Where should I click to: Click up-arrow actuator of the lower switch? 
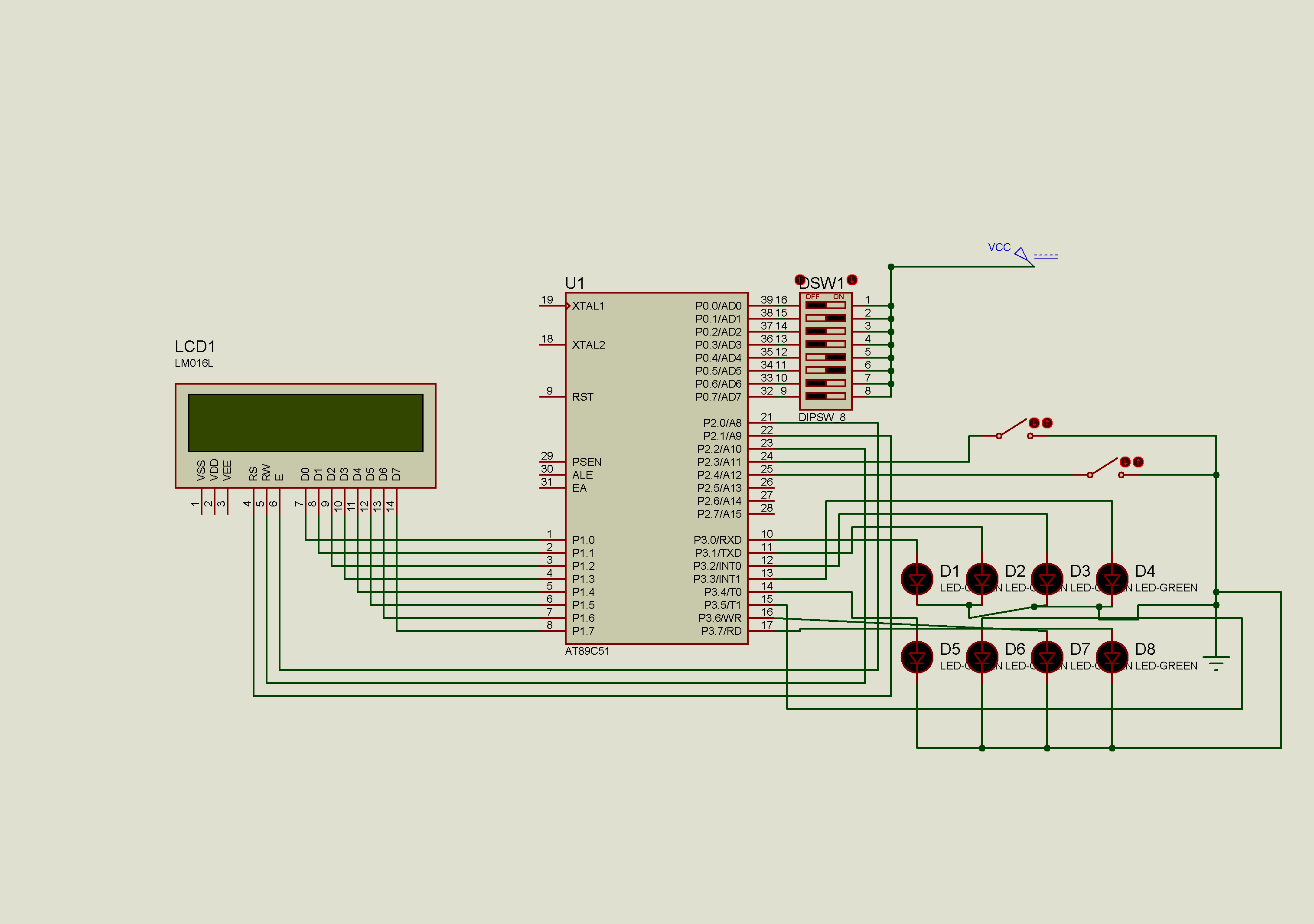pos(1138,462)
